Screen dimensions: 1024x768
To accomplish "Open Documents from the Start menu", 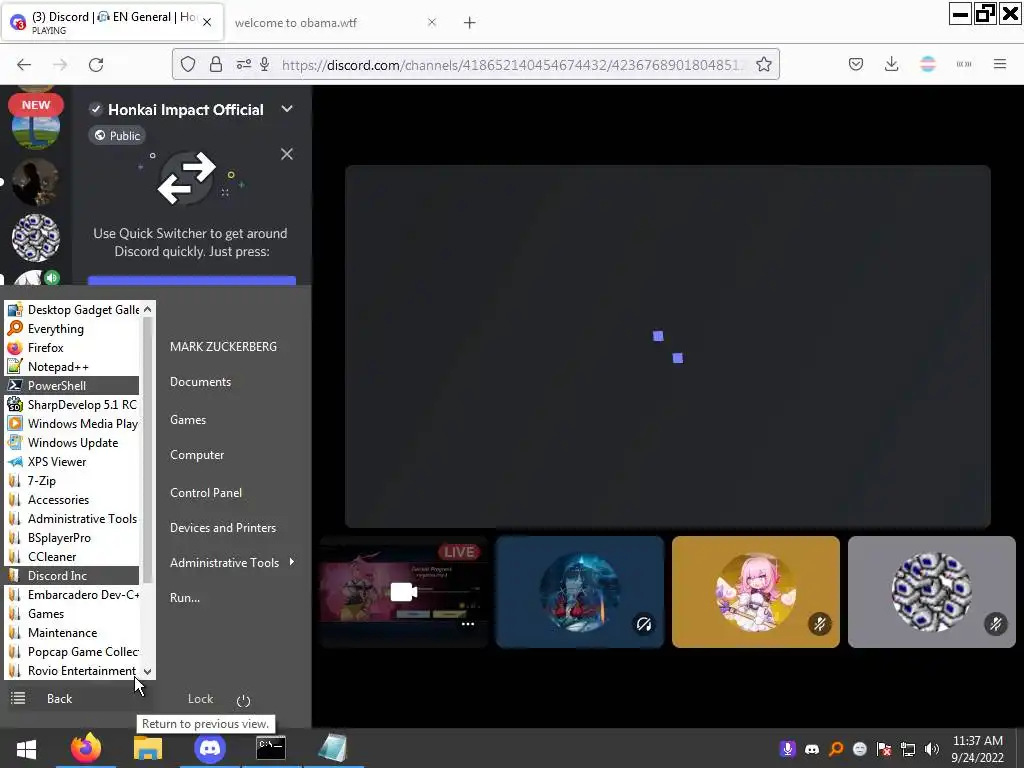I will coord(200,382).
